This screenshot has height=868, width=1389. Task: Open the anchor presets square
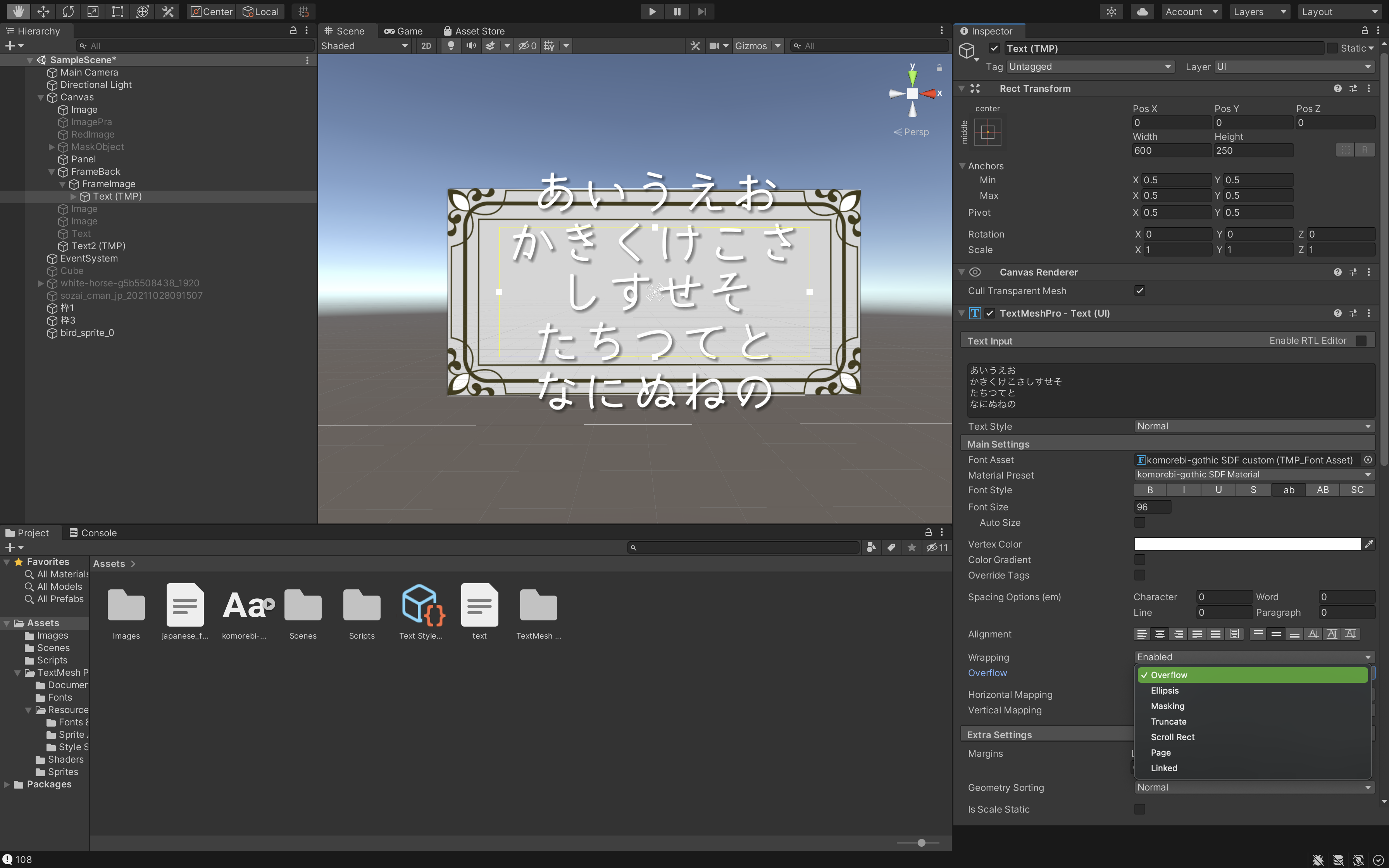click(x=987, y=132)
